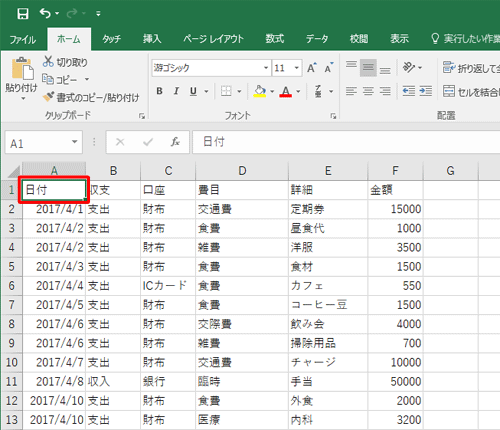Select column D header

pos(242,171)
